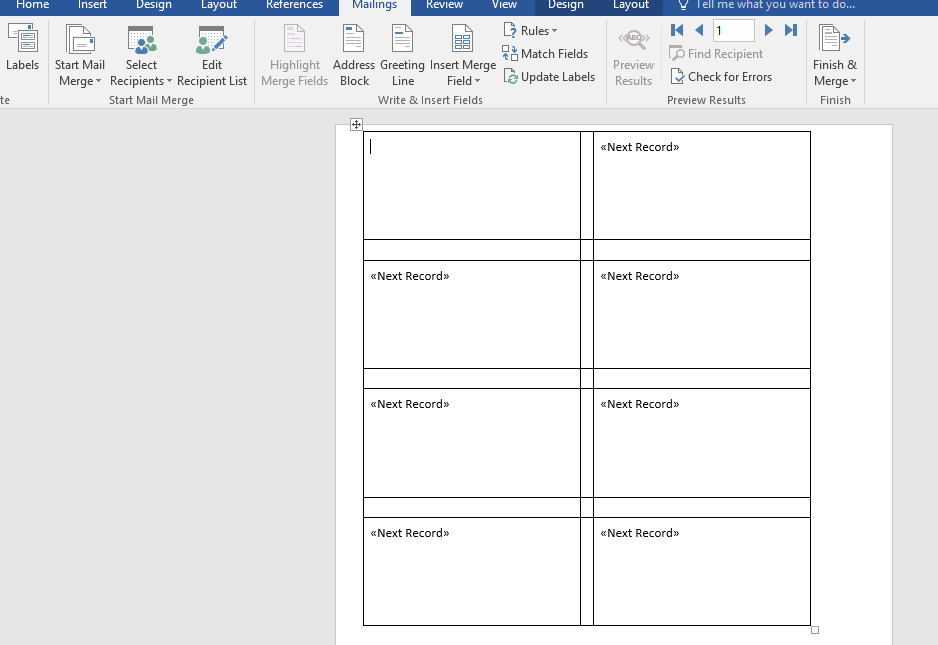Go to the first record arrow

tap(677, 30)
